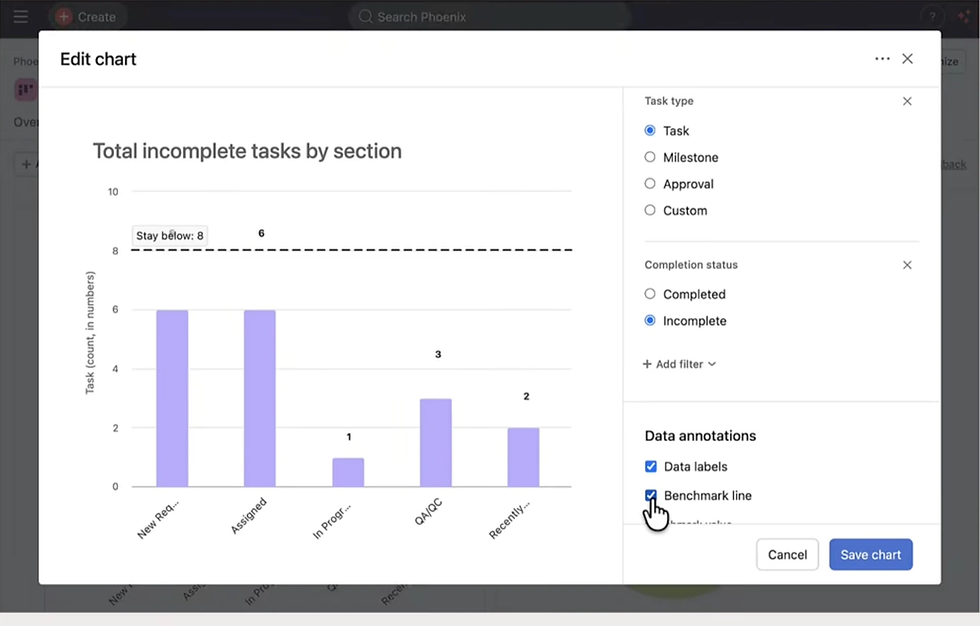This screenshot has height=626, width=980.
Task: Click the chart title text
Action: point(248,151)
